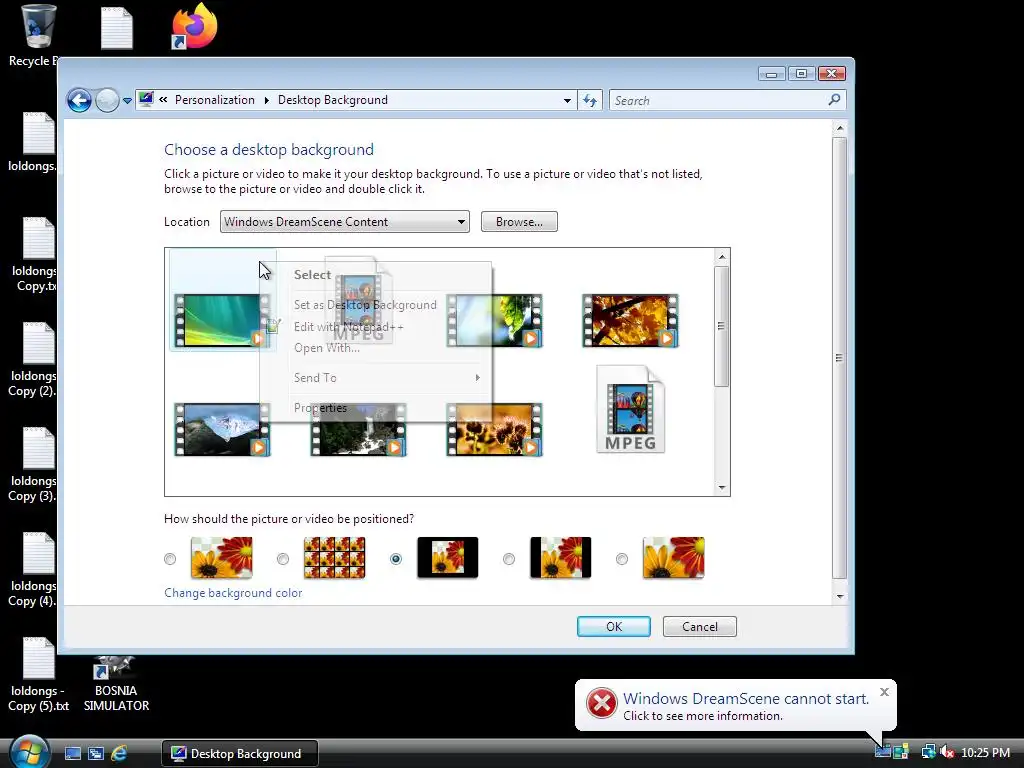Click Show Desktop in Quick Launch
This screenshot has width=1024, height=768.
point(72,754)
